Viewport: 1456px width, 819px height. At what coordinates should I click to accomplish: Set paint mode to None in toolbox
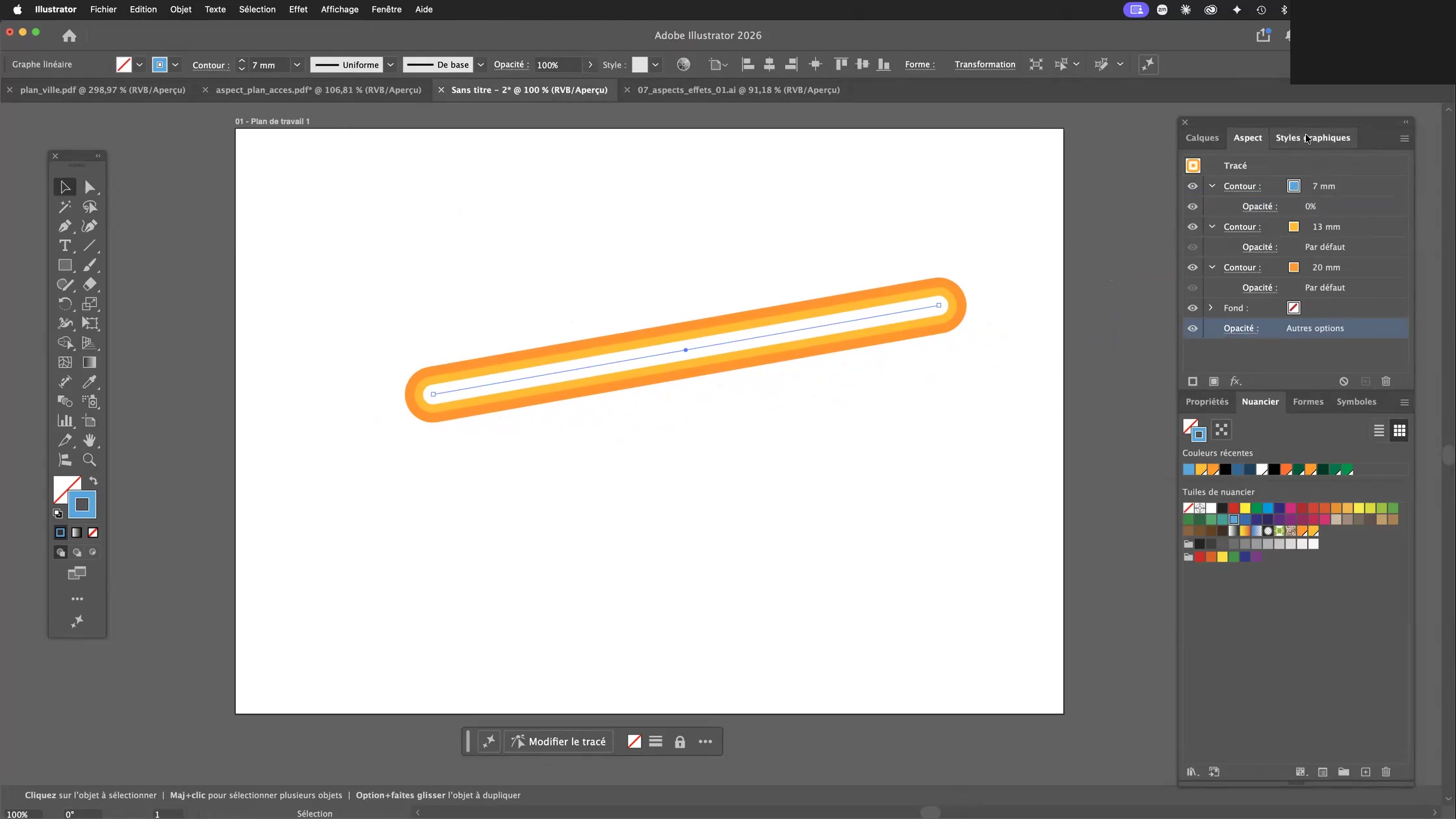pyautogui.click(x=93, y=532)
